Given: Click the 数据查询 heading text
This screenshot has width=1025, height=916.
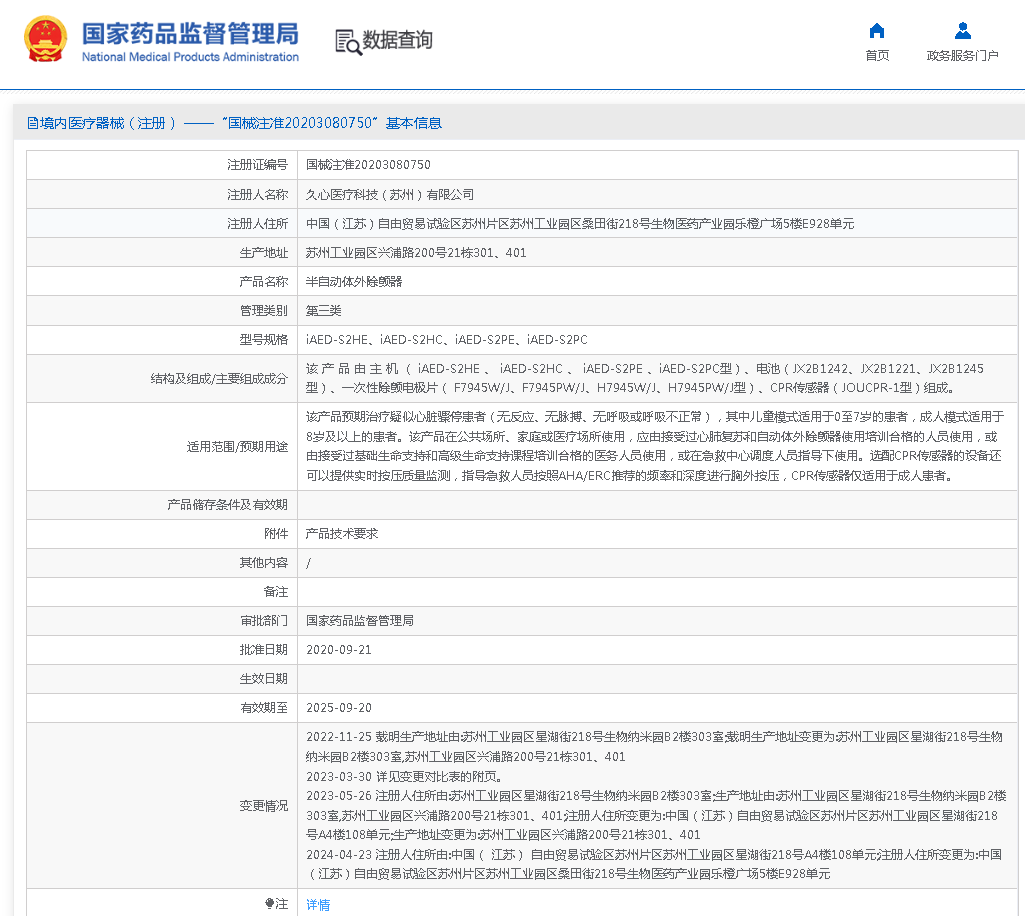Looking at the screenshot, I should (x=397, y=41).
